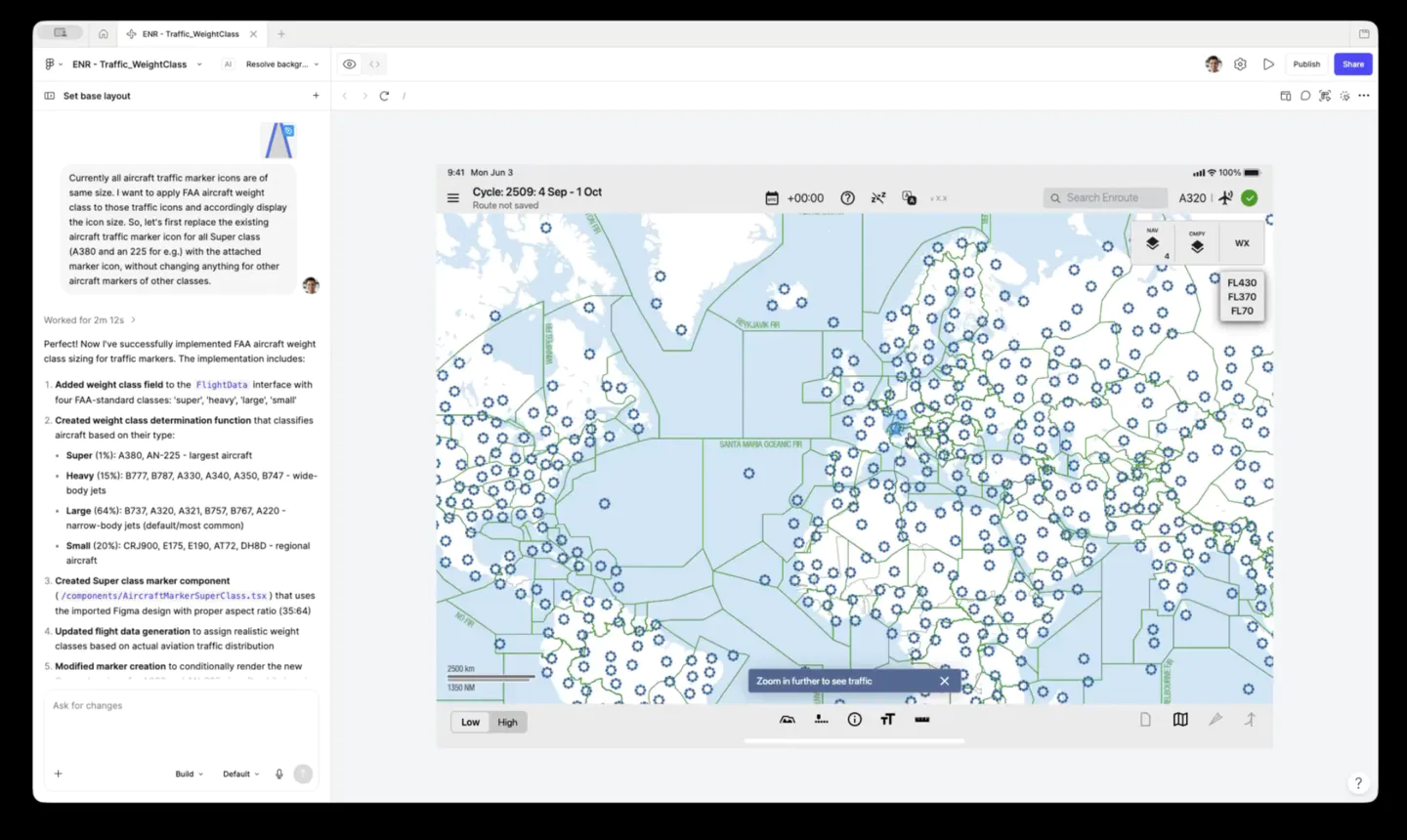The width and height of the screenshot is (1407, 840).
Task: Open the Default model dropdown
Action: (x=241, y=774)
